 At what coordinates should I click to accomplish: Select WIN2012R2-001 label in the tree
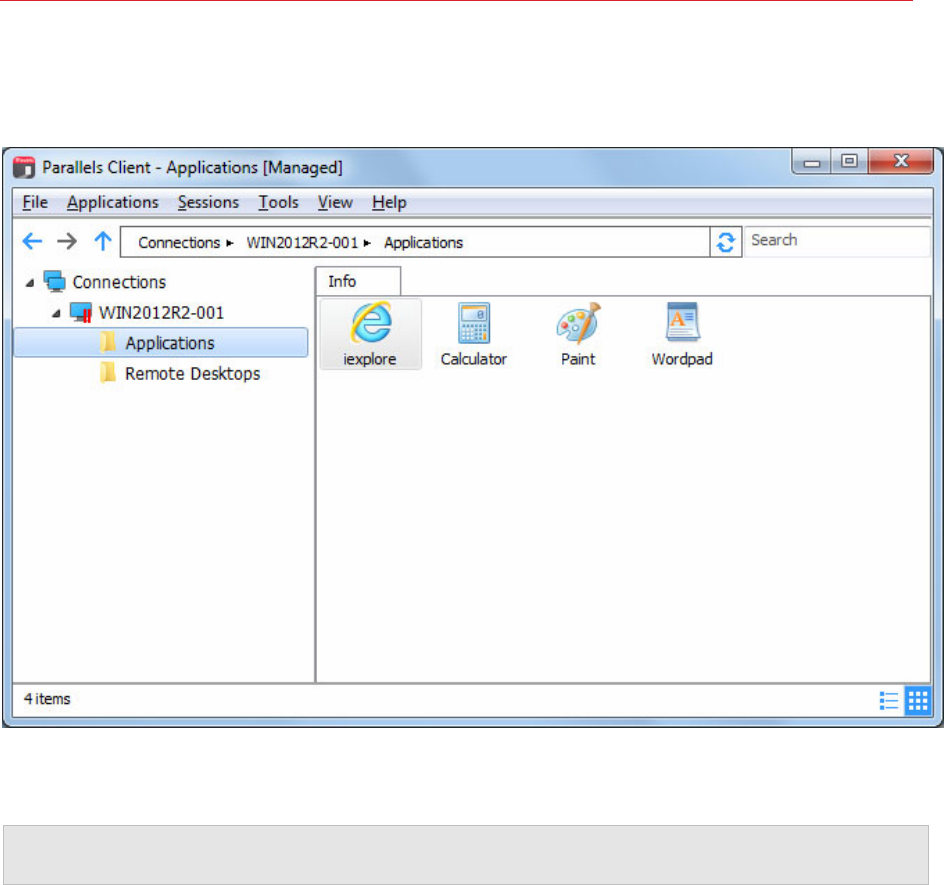pos(161,313)
